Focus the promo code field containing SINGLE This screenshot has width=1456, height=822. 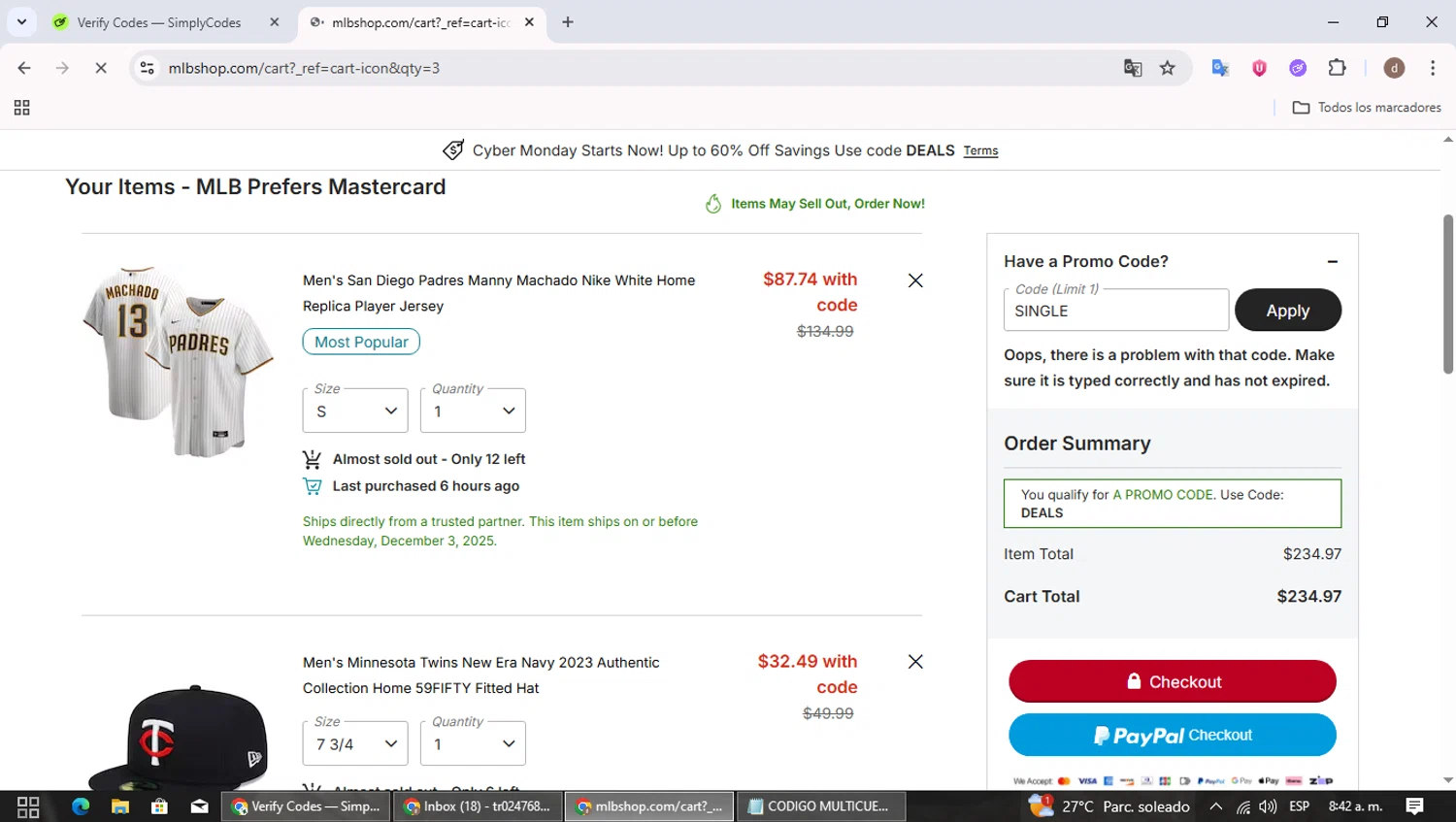[x=1116, y=311]
